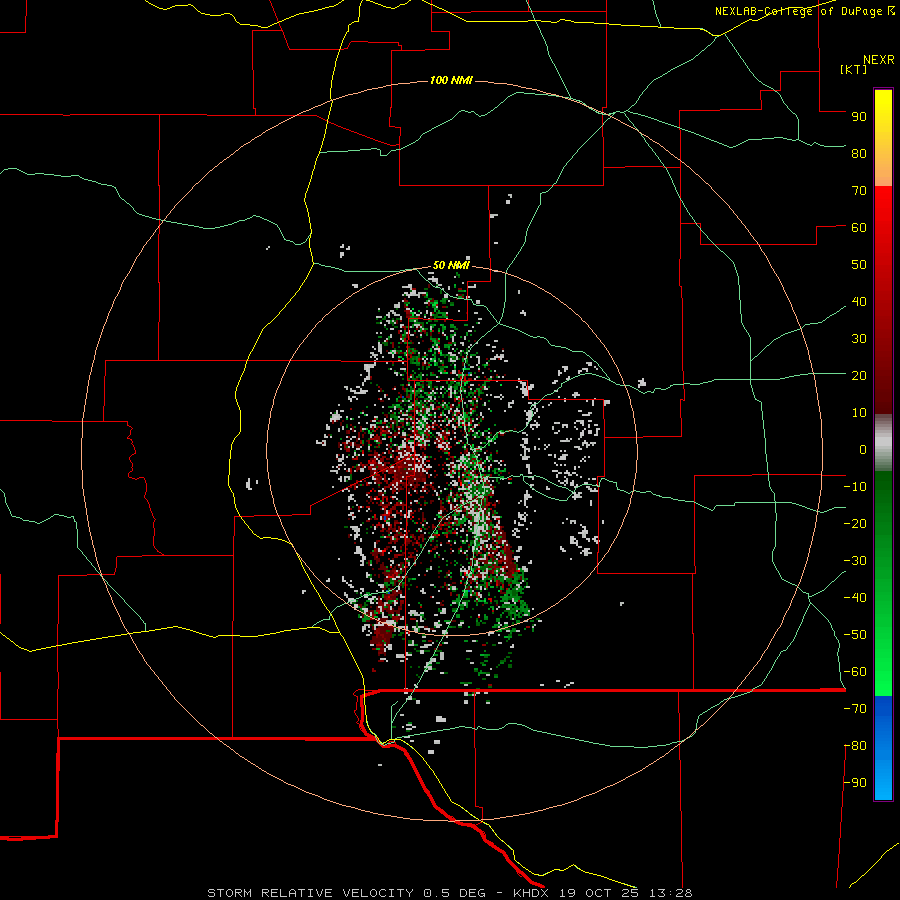Click the 50 NMI range ring label

tap(451, 265)
